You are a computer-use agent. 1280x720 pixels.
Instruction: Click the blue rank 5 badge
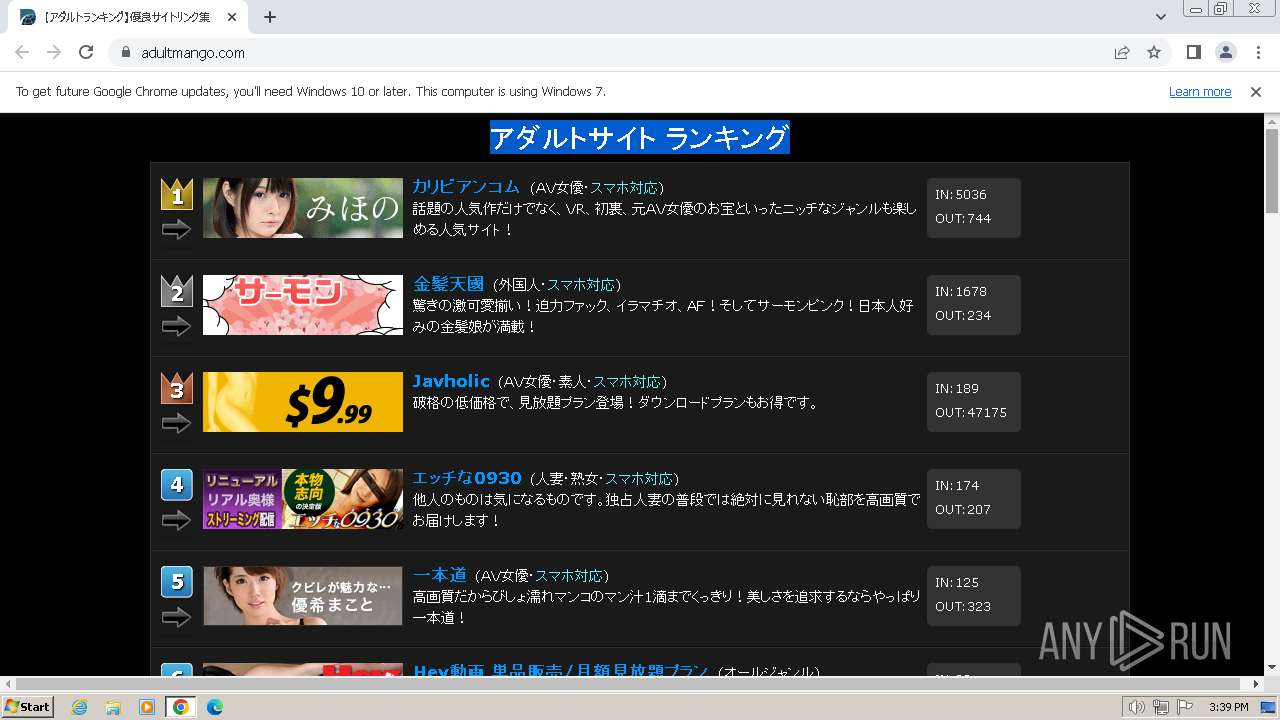pyautogui.click(x=177, y=582)
